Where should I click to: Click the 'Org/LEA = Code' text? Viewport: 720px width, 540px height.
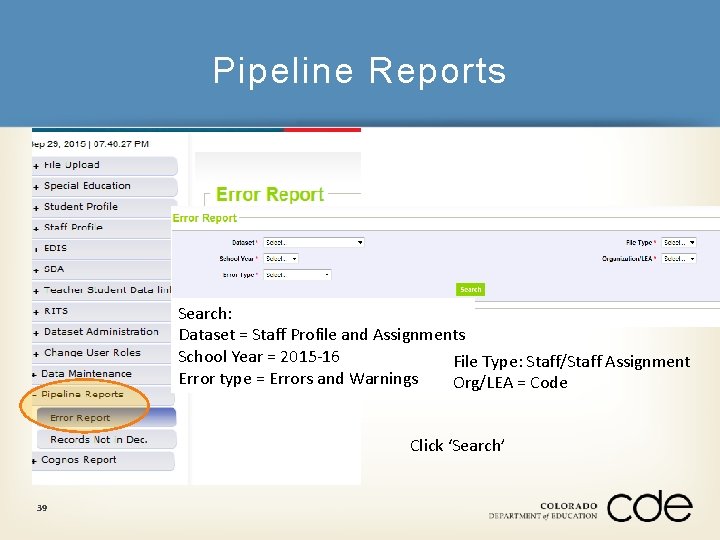click(510, 383)
